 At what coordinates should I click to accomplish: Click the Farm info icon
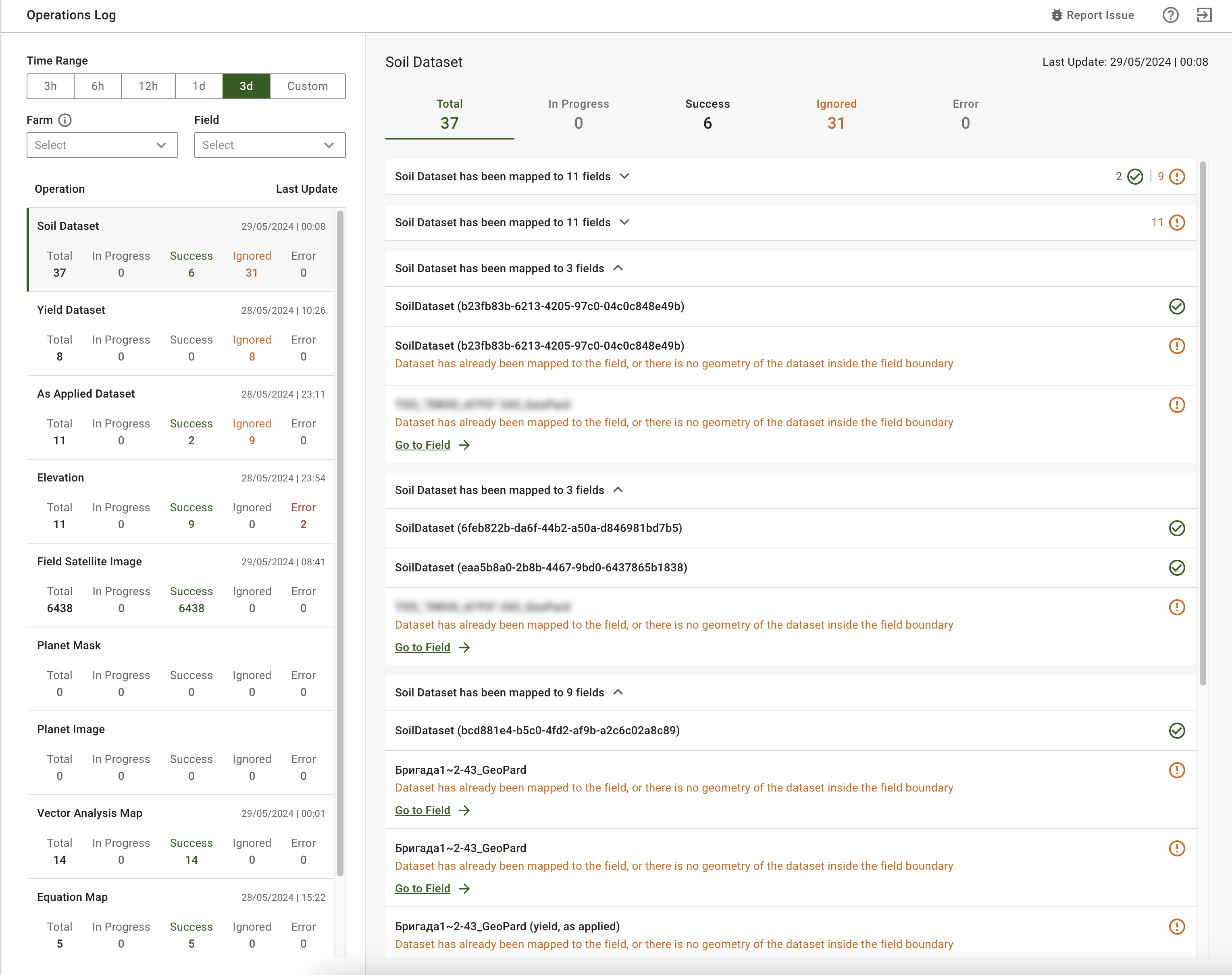coord(65,120)
